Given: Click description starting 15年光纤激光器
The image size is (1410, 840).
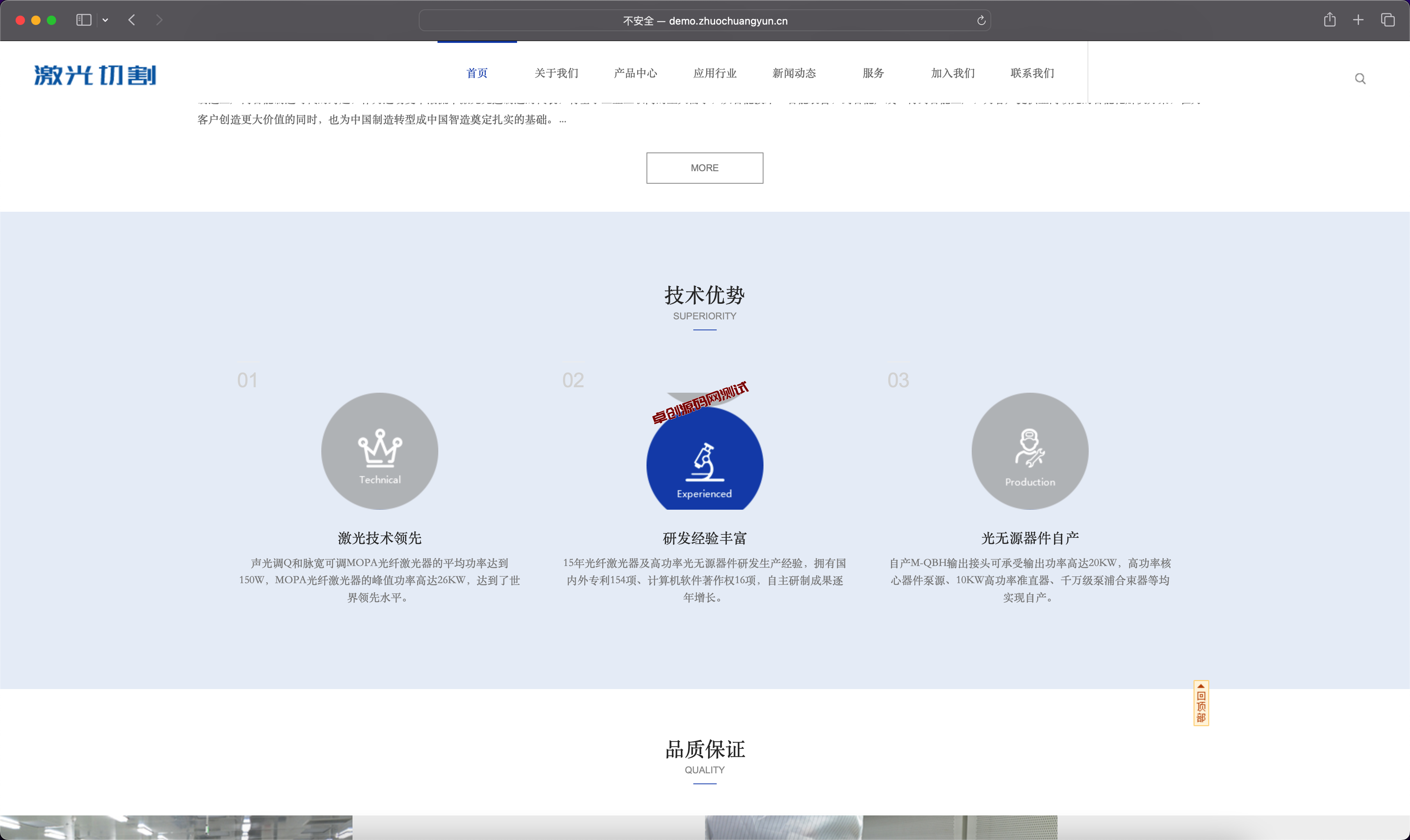Looking at the screenshot, I should [705, 580].
